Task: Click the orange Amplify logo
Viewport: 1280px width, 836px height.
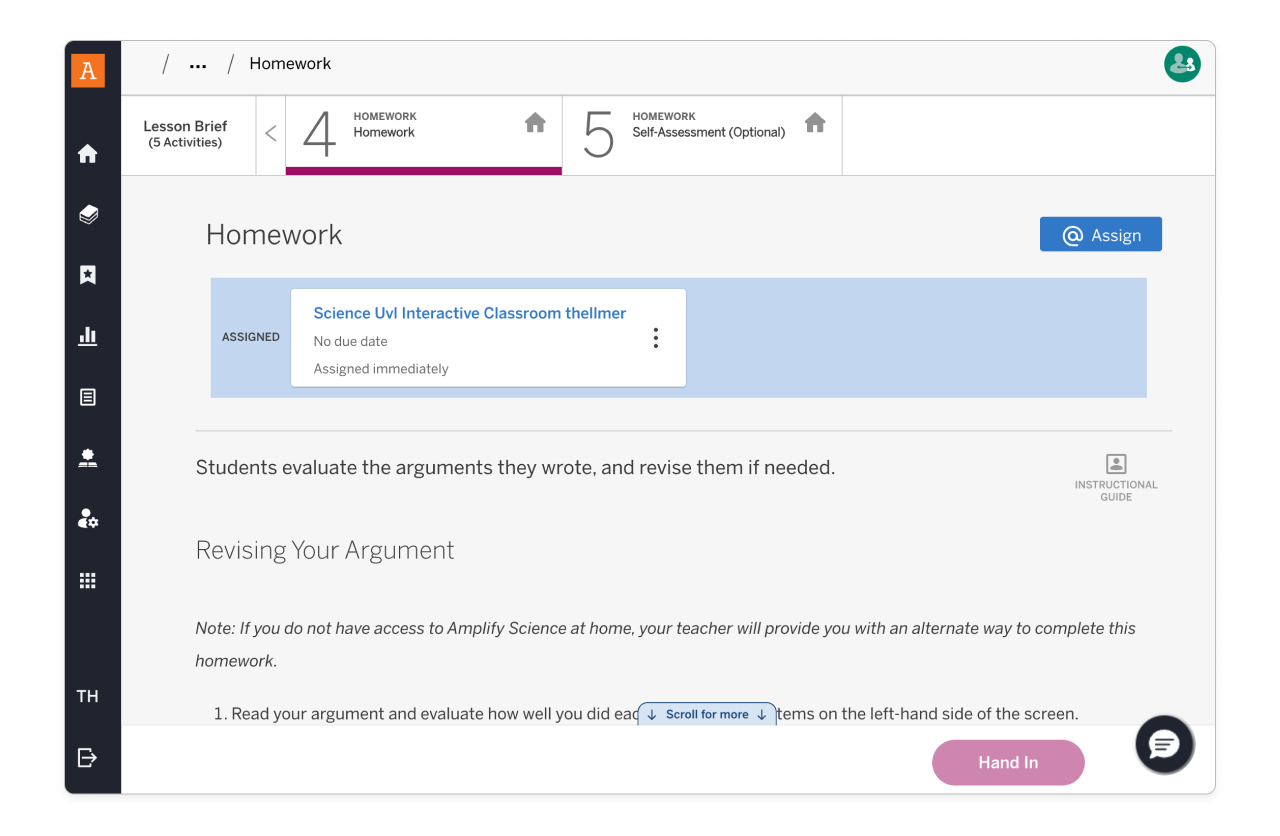Action: click(x=88, y=70)
